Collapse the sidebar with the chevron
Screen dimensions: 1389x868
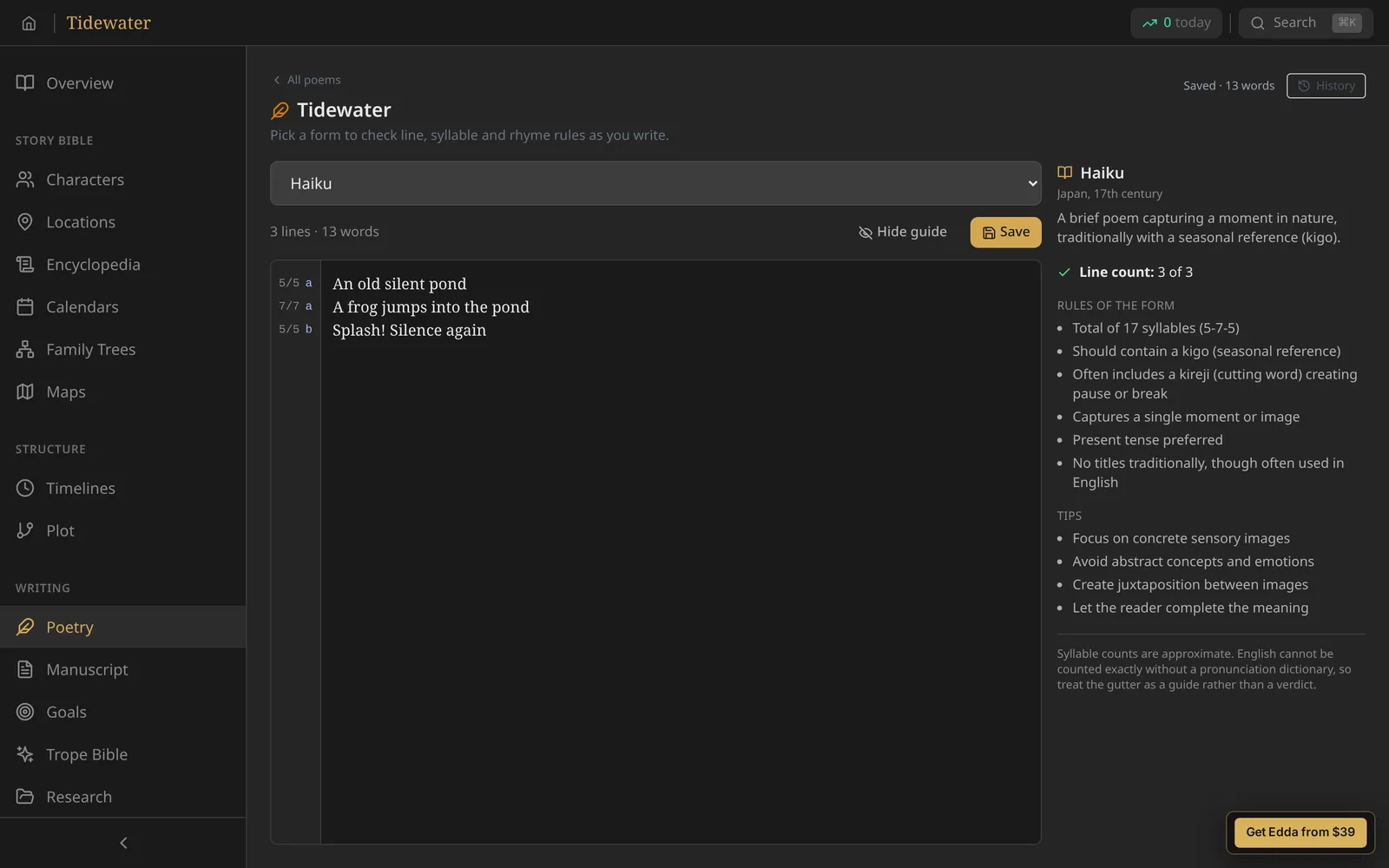click(x=123, y=843)
